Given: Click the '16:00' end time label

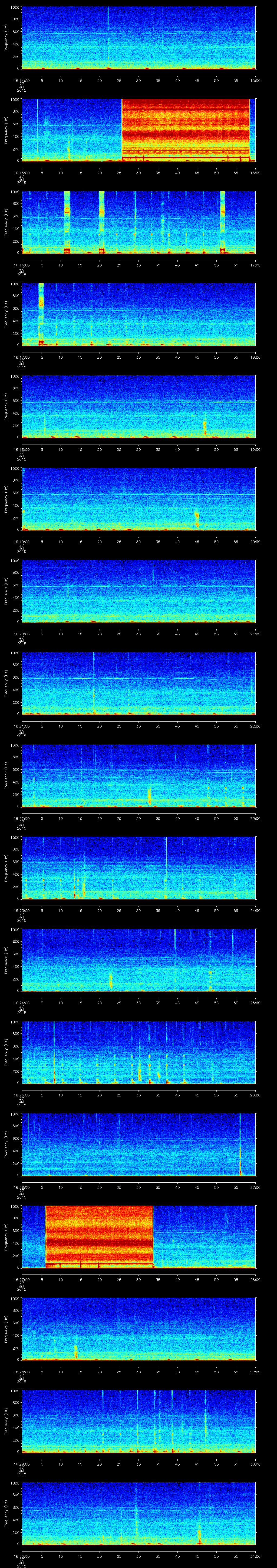Looking at the screenshot, I should [255, 173].
